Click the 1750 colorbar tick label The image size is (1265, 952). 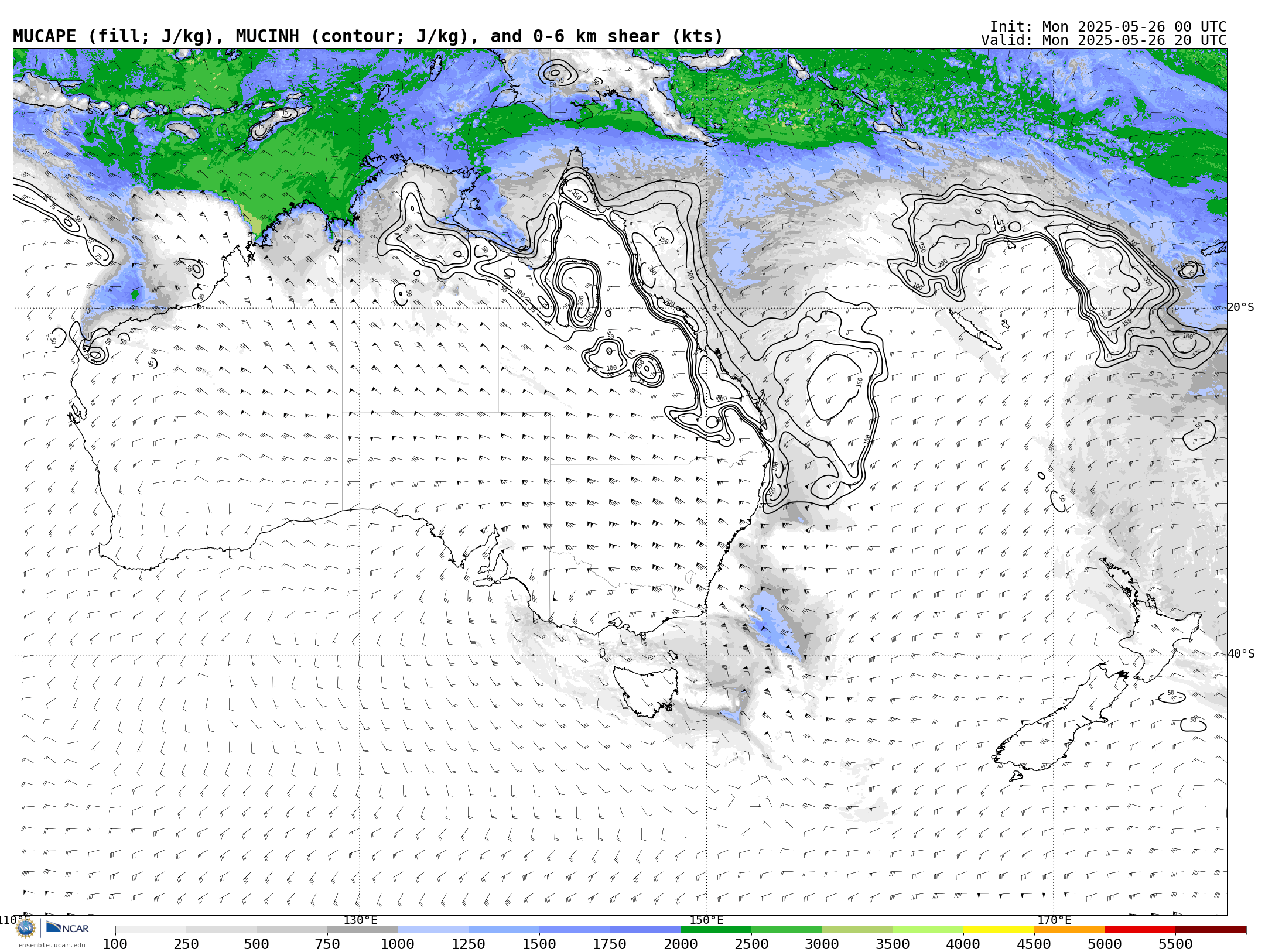(610, 944)
